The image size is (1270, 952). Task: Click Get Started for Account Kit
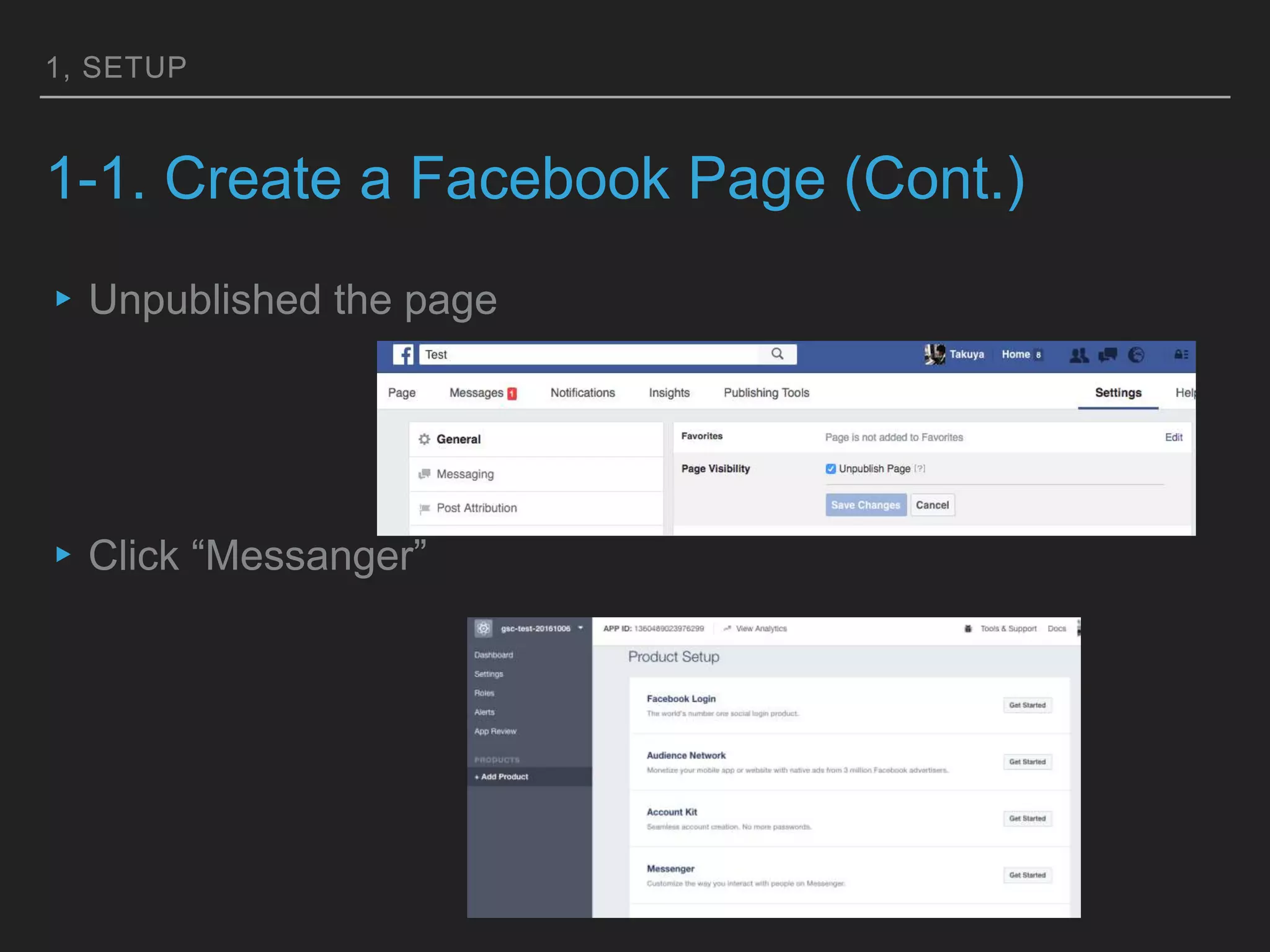click(x=1027, y=819)
